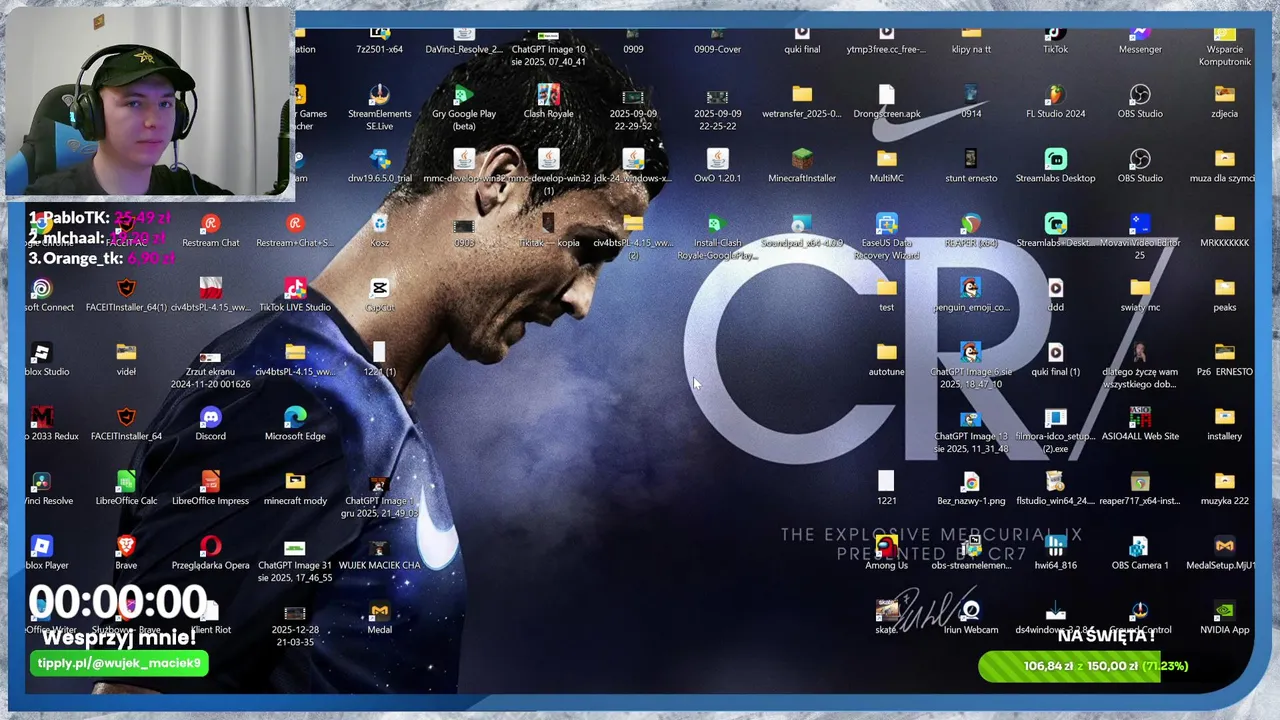The image size is (1280, 720).
Task: Launch the Discord shortcut
Action: [210, 423]
